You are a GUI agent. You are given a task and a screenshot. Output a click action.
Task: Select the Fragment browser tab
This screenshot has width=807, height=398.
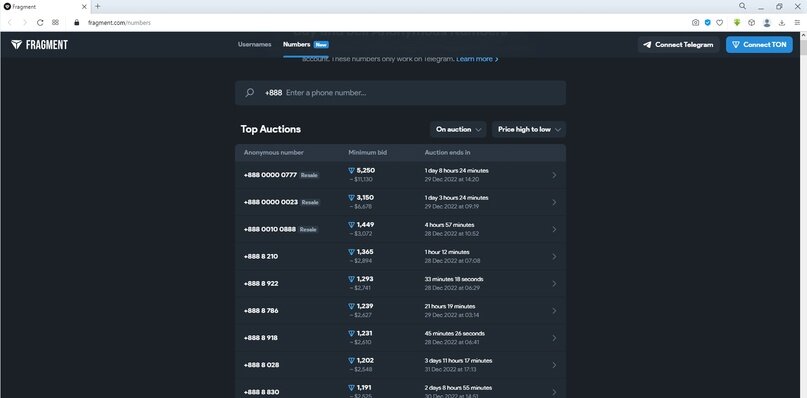[45, 7]
